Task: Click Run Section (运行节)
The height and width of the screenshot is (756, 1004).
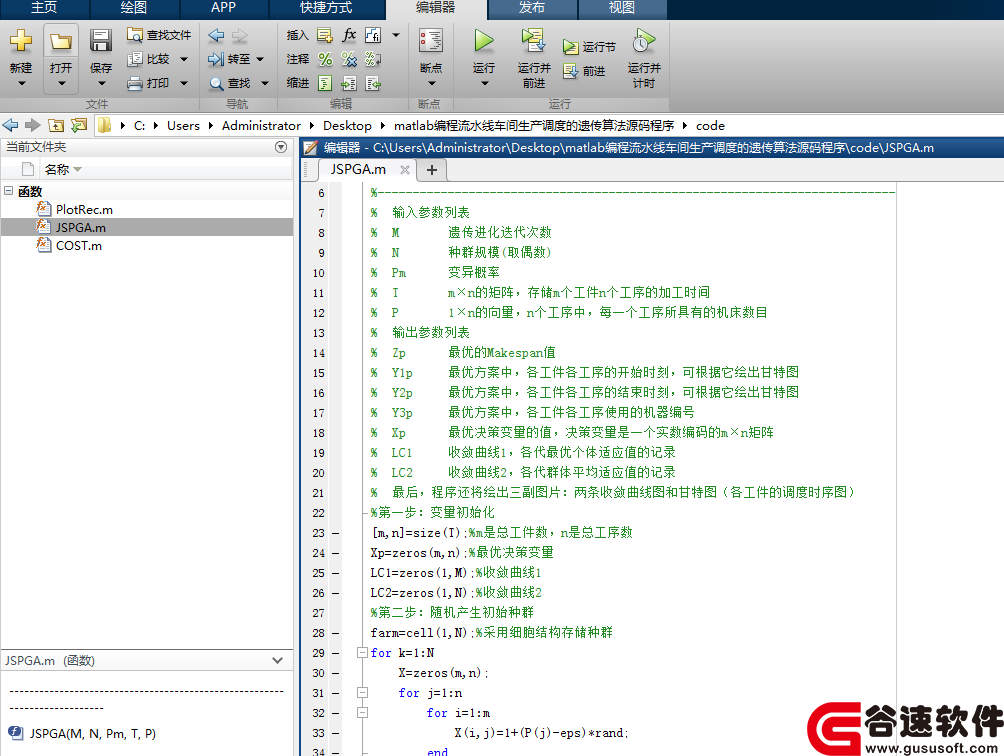Action: click(589, 47)
